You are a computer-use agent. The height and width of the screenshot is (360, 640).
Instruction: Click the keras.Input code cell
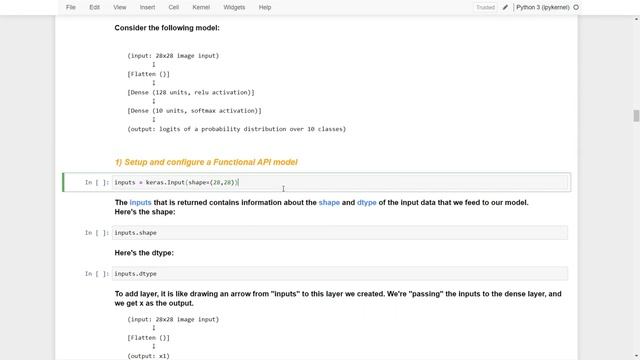(x=340, y=182)
